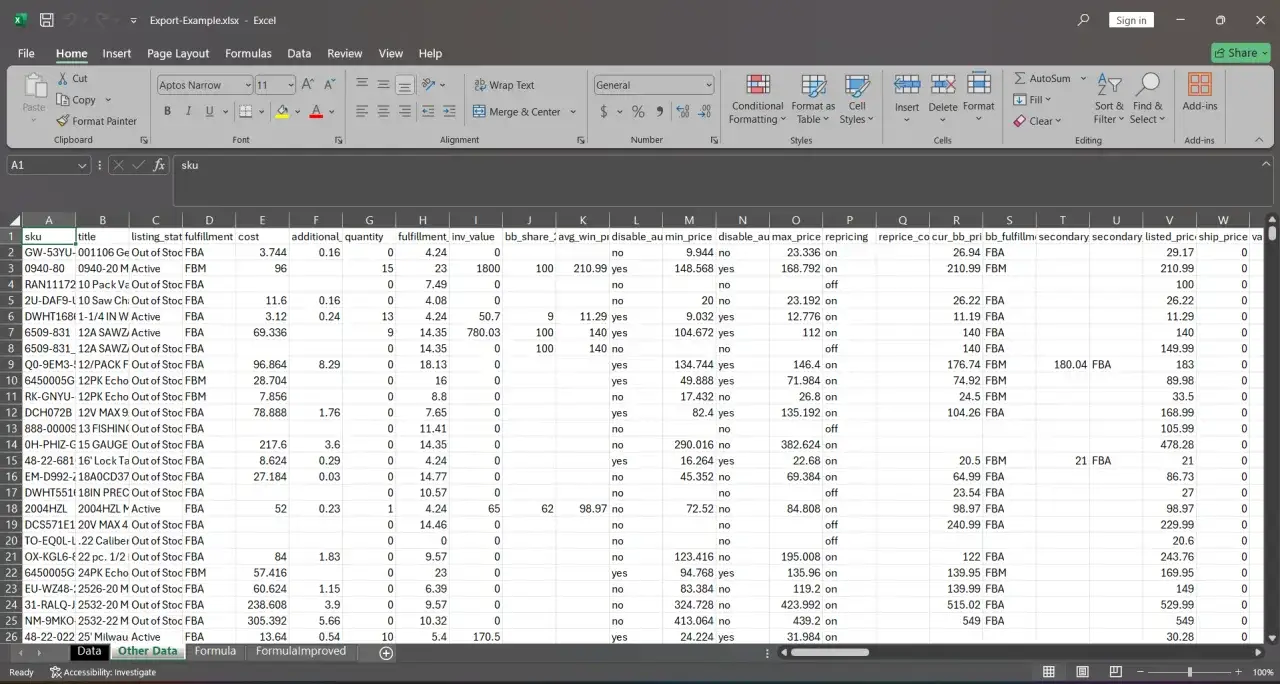
Task: Switch to the Data ribbon tab
Action: (299, 54)
